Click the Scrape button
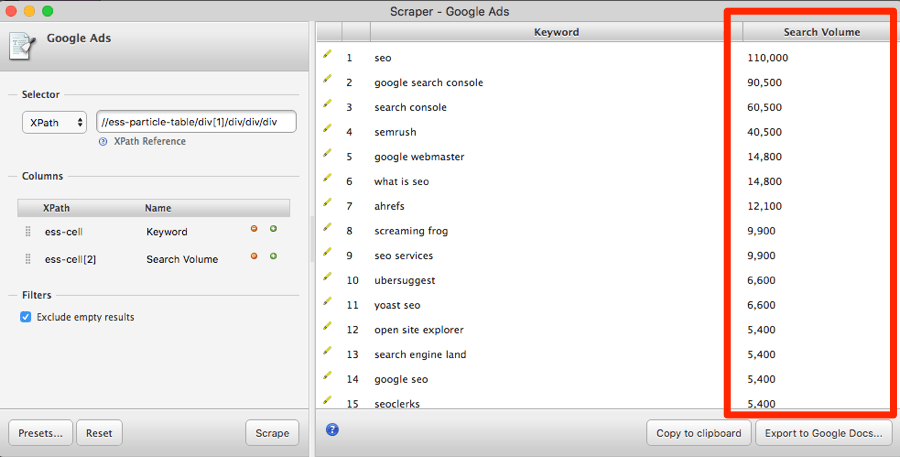The image size is (900, 457). (x=272, y=433)
